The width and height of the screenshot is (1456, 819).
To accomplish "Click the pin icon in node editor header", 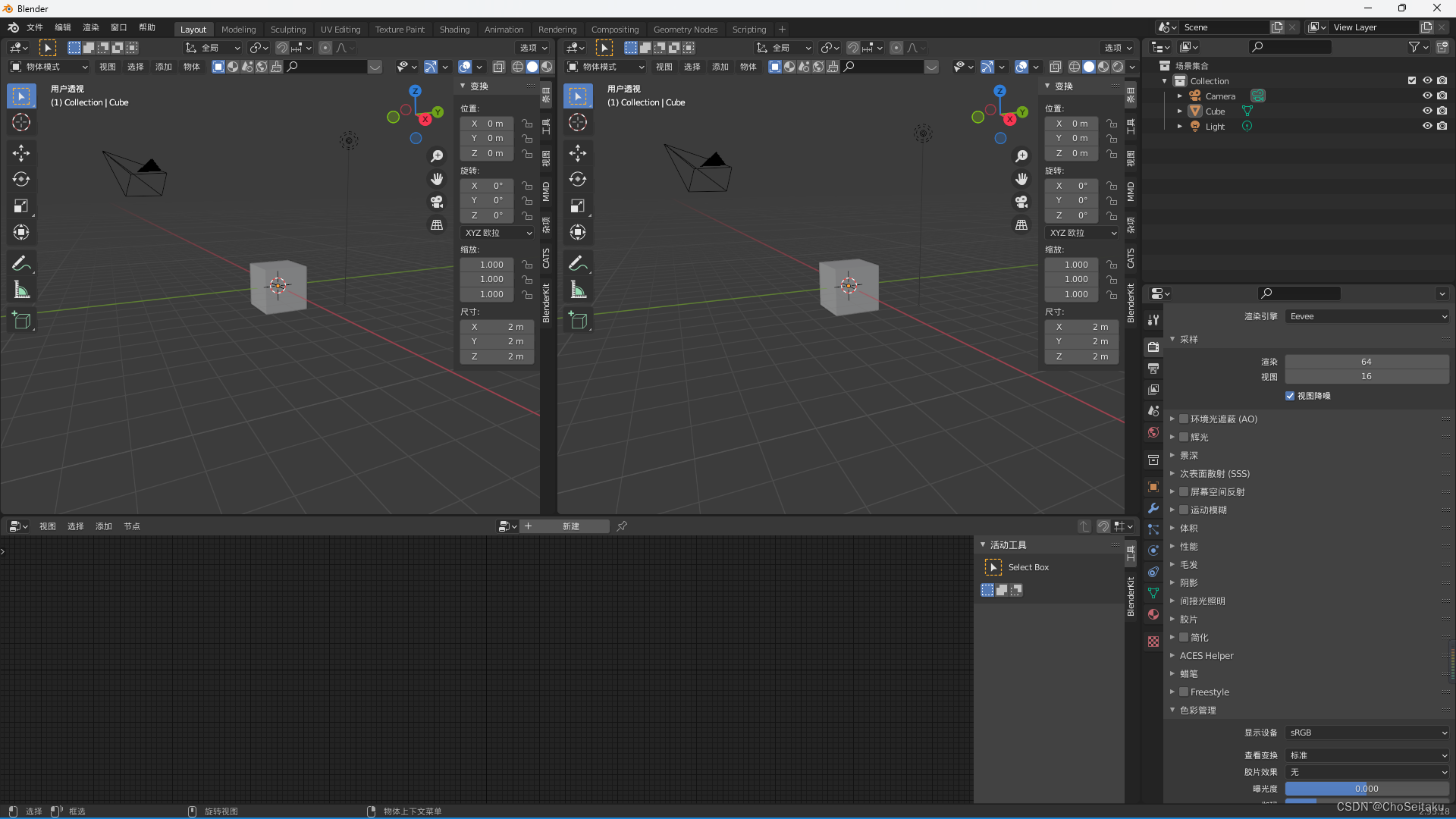I will 622,526.
